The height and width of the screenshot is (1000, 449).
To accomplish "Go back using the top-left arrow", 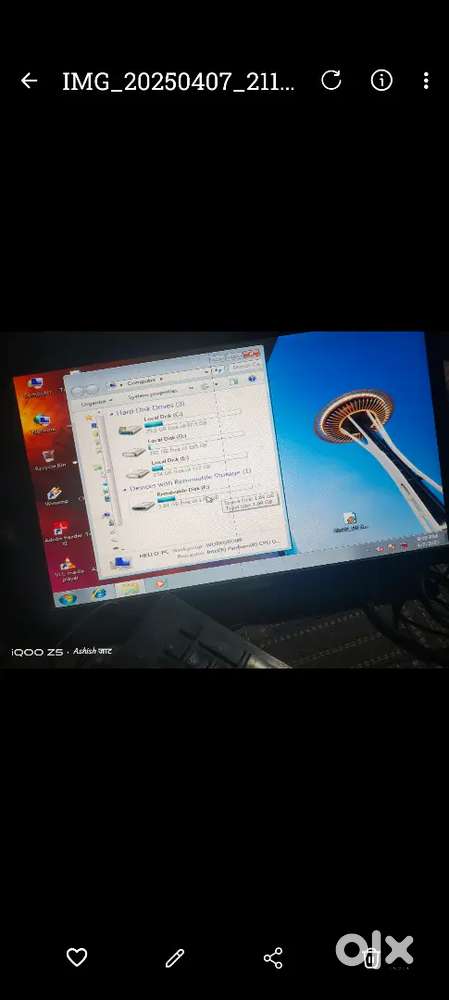I will pyautogui.click(x=29, y=81).
